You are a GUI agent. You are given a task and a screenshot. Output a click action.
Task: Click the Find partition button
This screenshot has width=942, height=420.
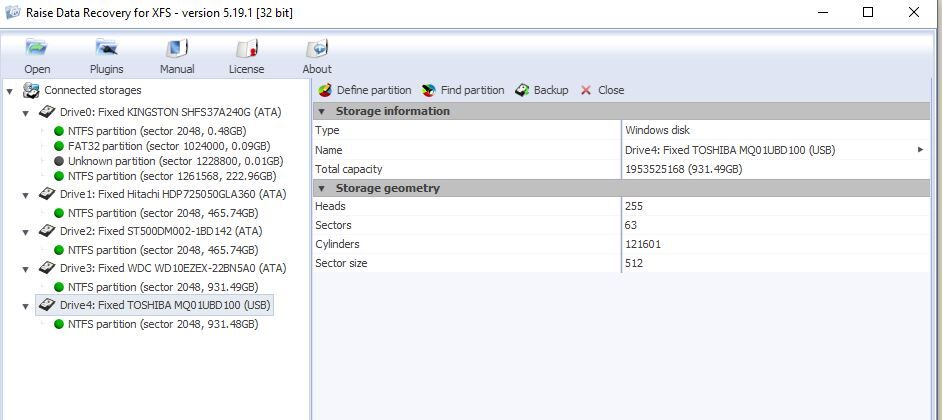click(x=463, y=90)
